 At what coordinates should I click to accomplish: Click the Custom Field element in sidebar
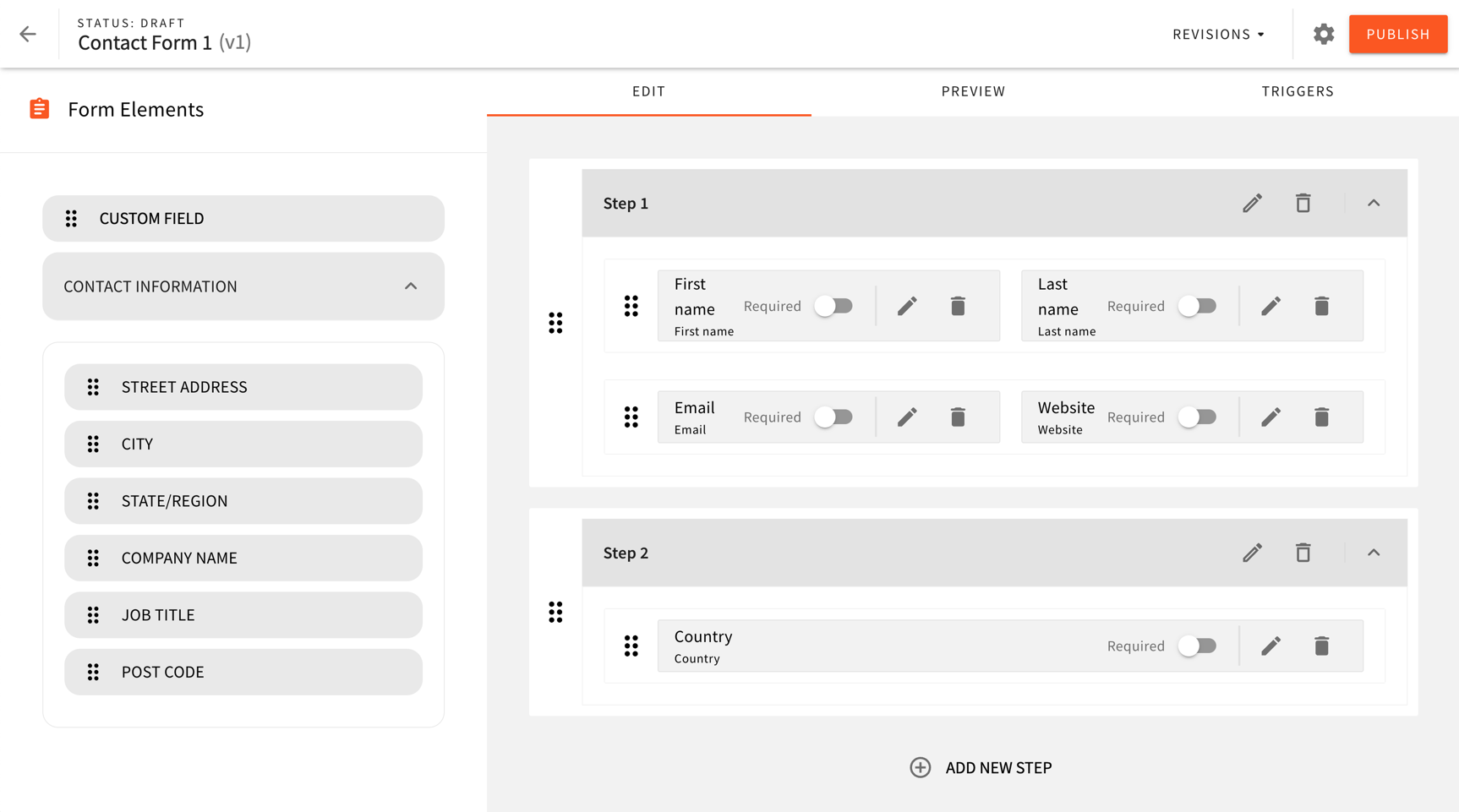(243, 218)
